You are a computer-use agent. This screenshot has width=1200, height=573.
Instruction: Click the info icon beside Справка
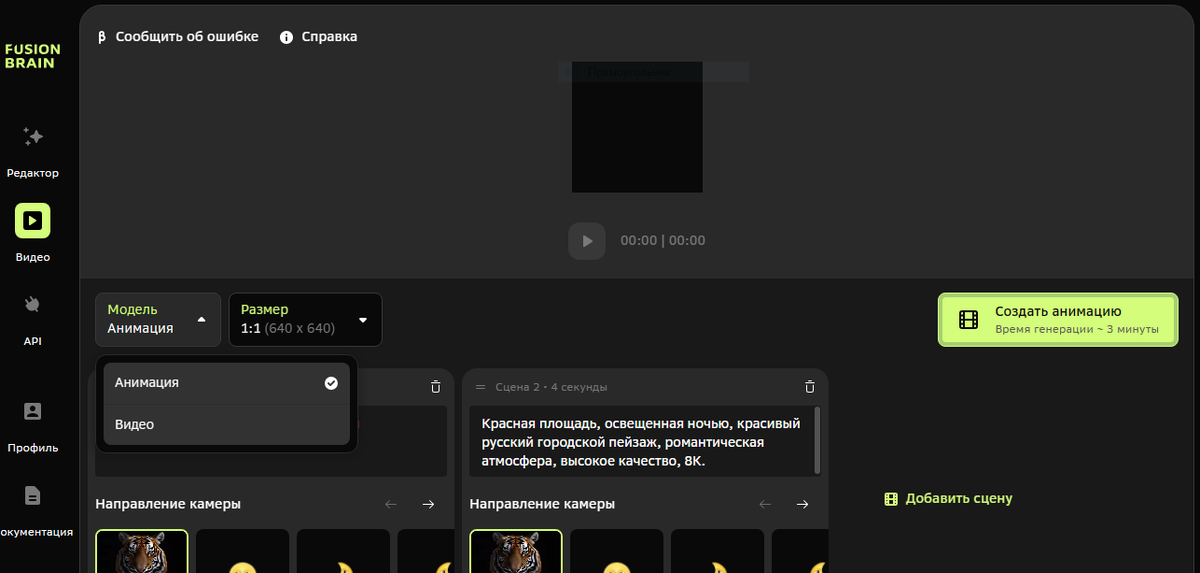tap(287, 37)
